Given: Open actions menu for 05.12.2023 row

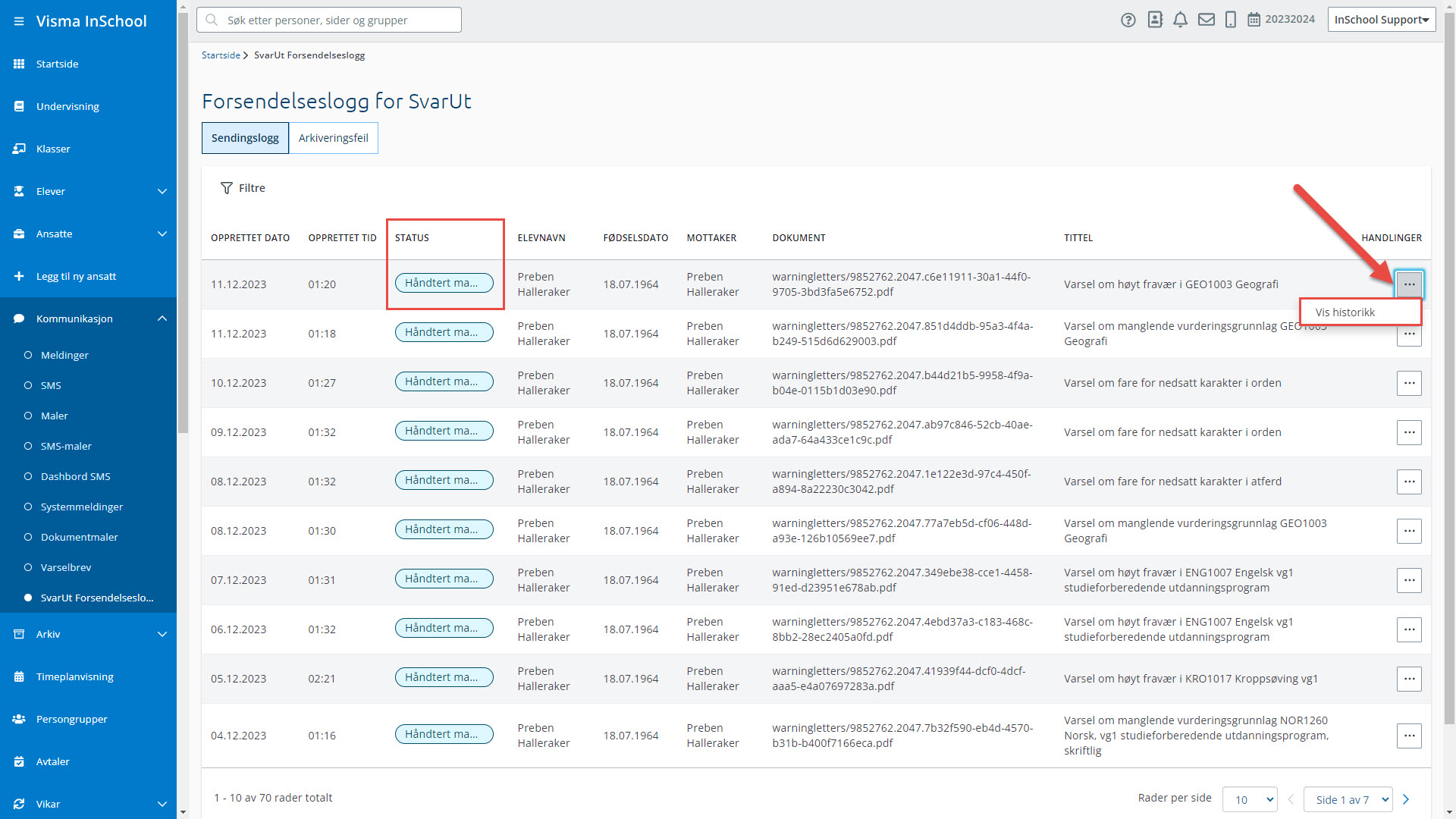Looking at the screenshot, I should 1409,679.
